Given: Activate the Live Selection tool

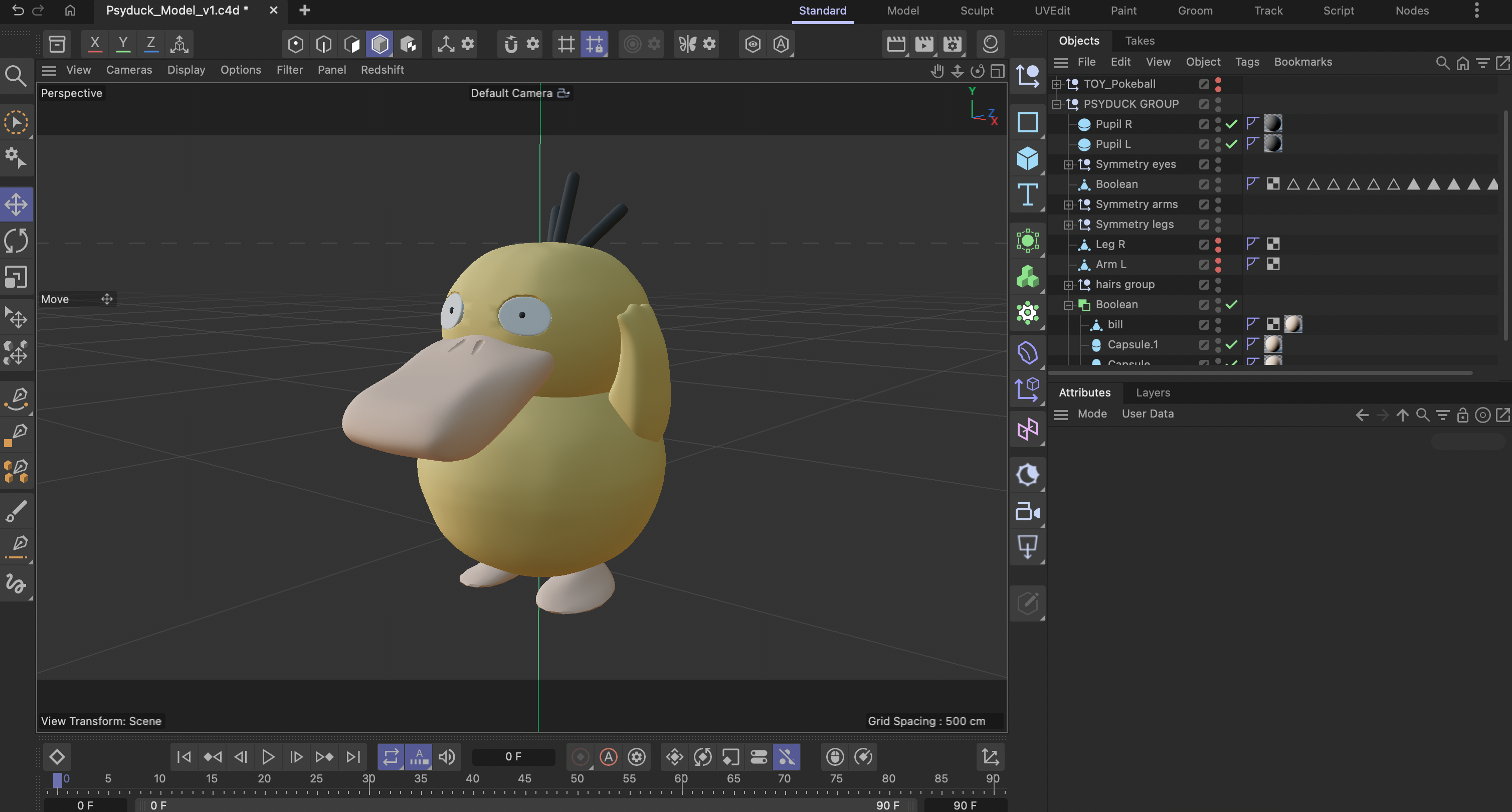Looking at the screenshot, I should click(17, 122).
